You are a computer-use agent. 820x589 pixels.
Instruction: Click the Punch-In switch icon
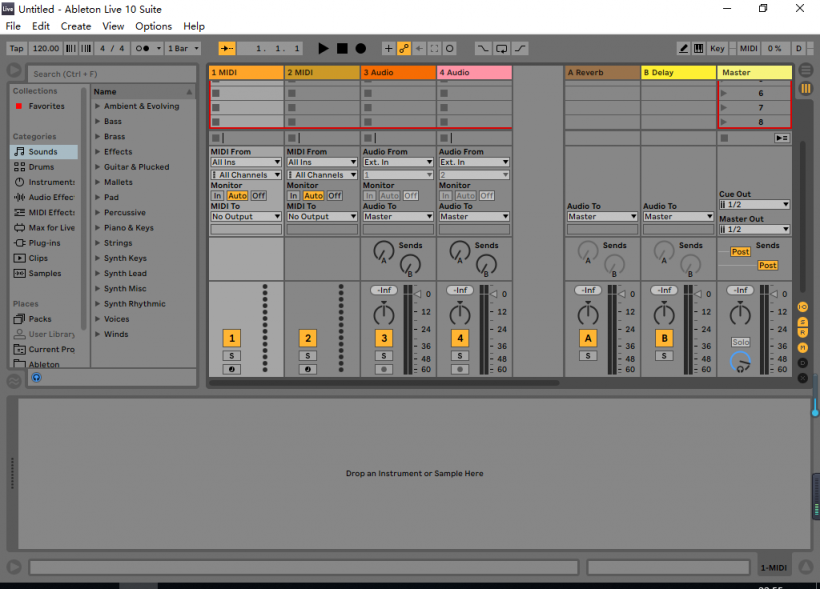click(483, 48)
